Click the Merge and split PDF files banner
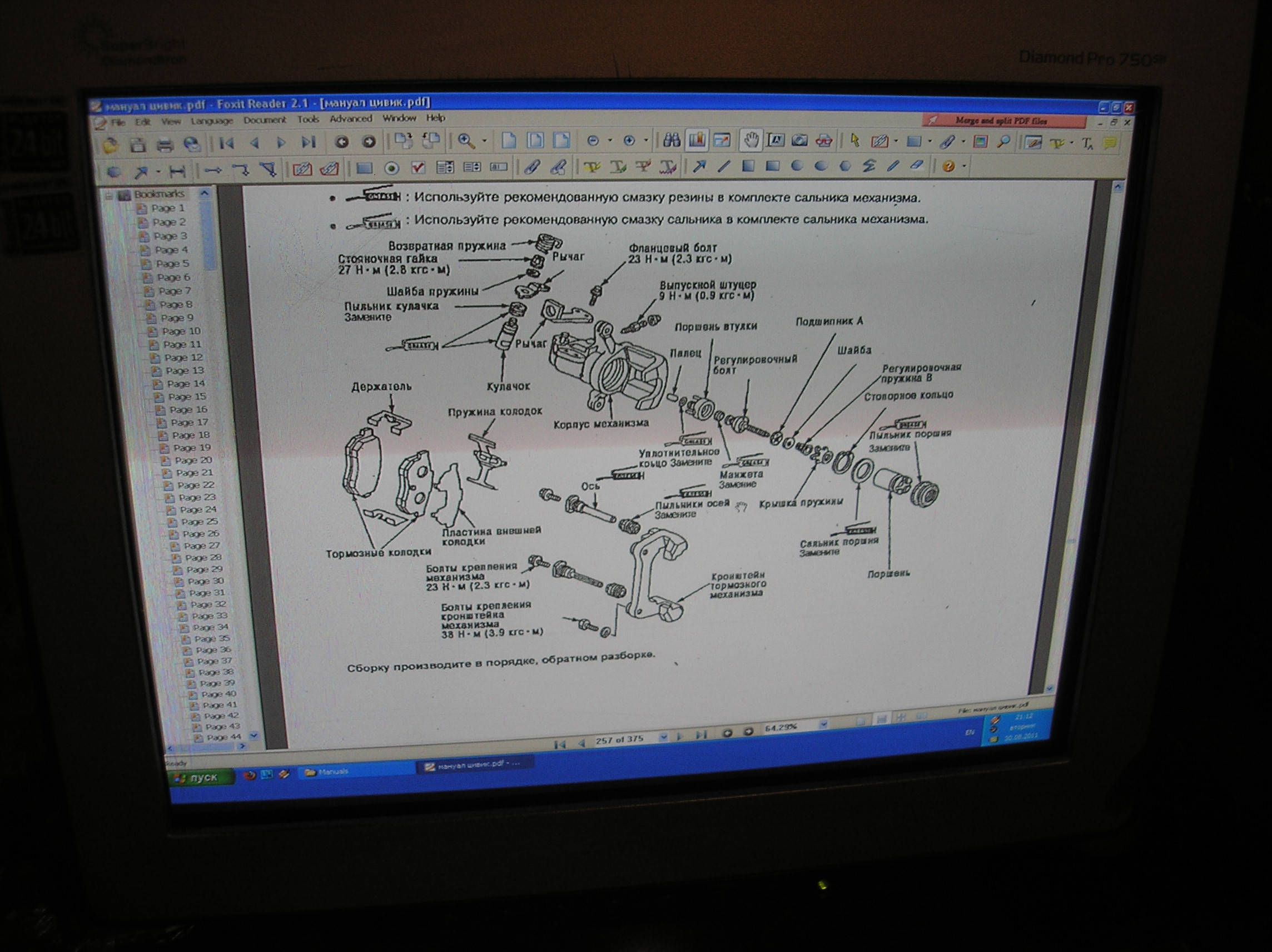 pyautogui.click(x=1002, y=121)
